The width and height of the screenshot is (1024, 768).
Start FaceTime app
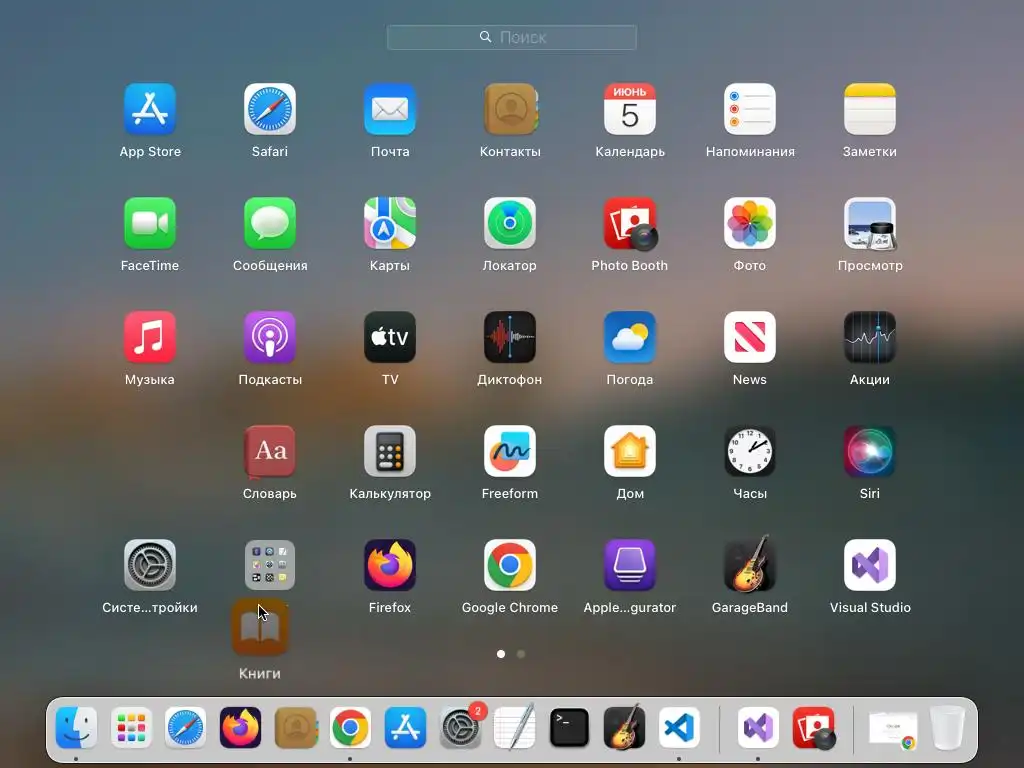[x=150, y=223]
